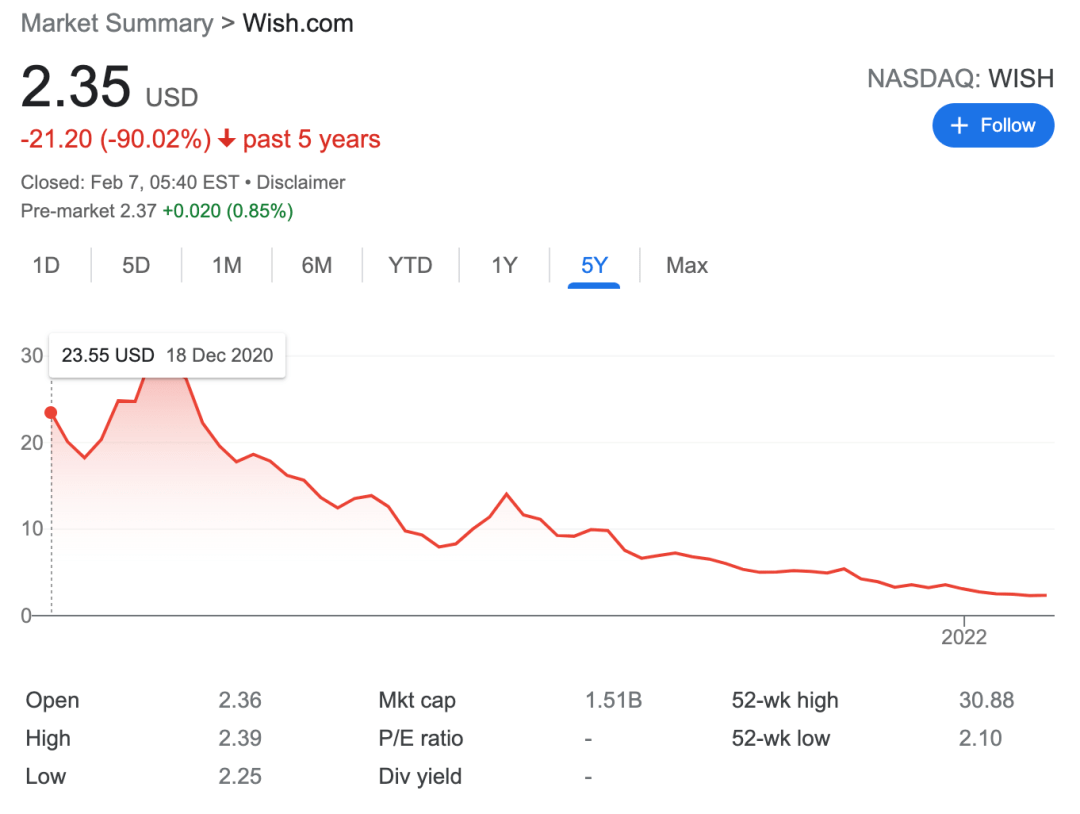Viewport: 1080px width, 814px height.
Task: Click the Disclaimer link
Action: [301, 182]
